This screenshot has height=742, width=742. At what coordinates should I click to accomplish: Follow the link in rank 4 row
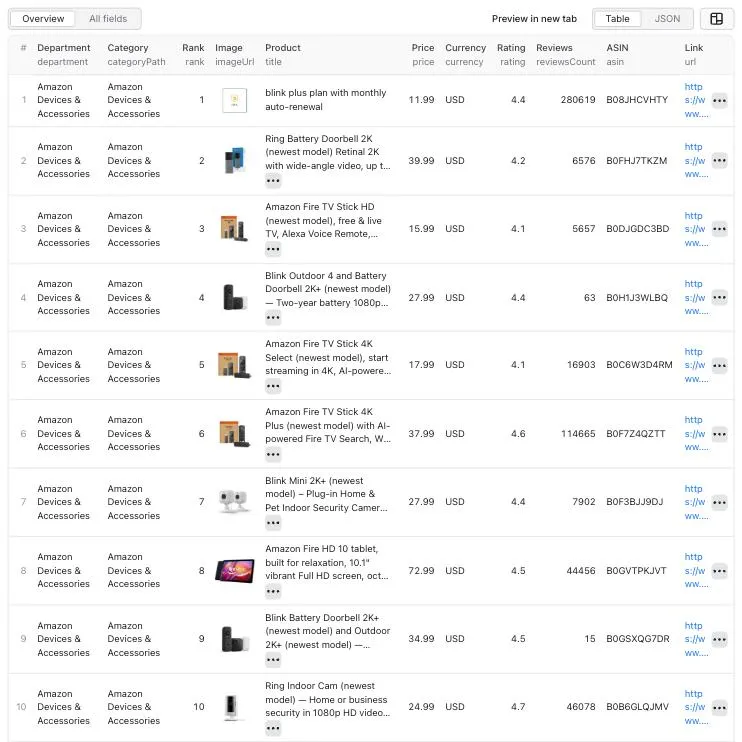[x=696, y=297]
